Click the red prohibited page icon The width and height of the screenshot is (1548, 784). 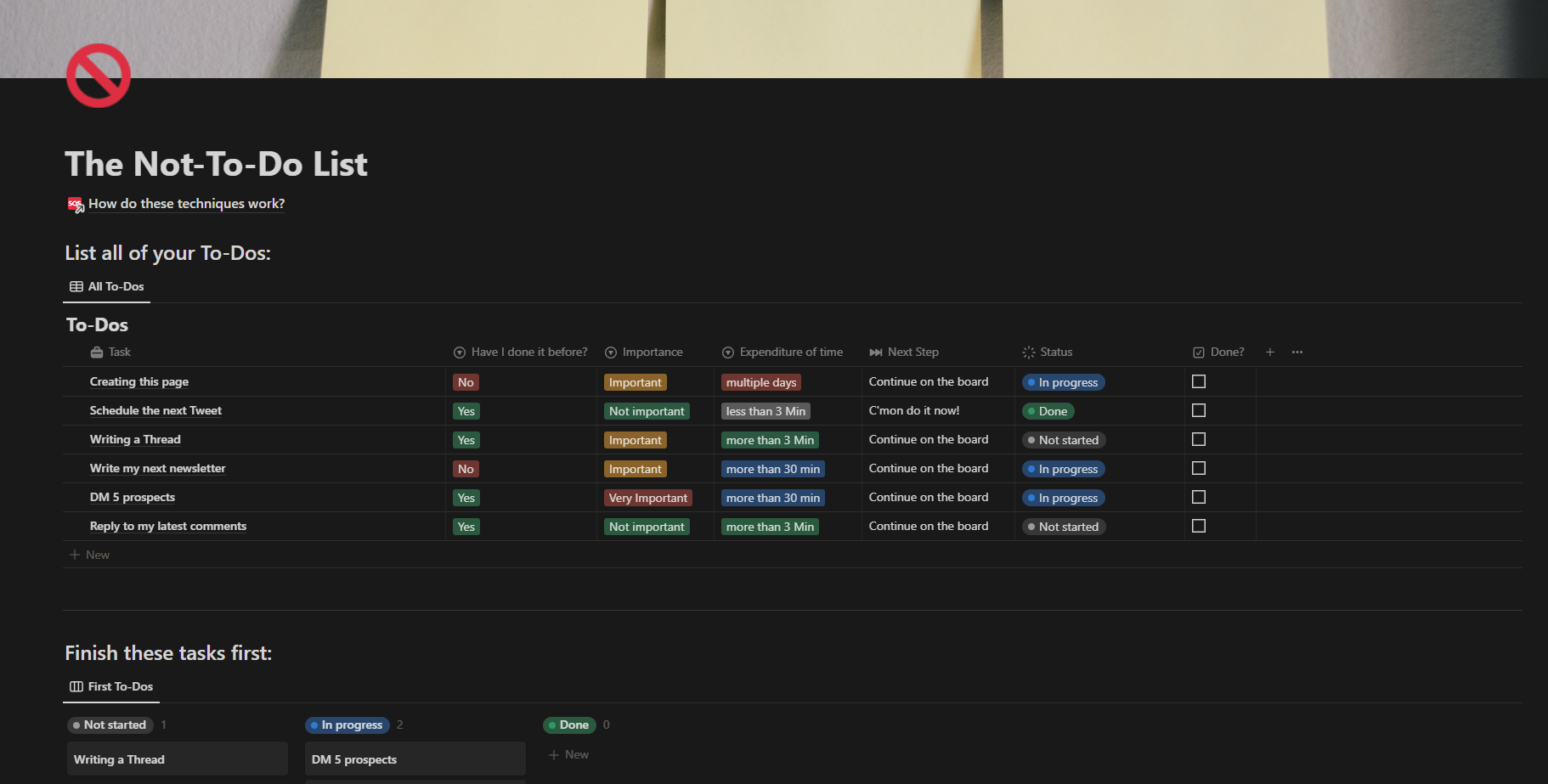99,76
